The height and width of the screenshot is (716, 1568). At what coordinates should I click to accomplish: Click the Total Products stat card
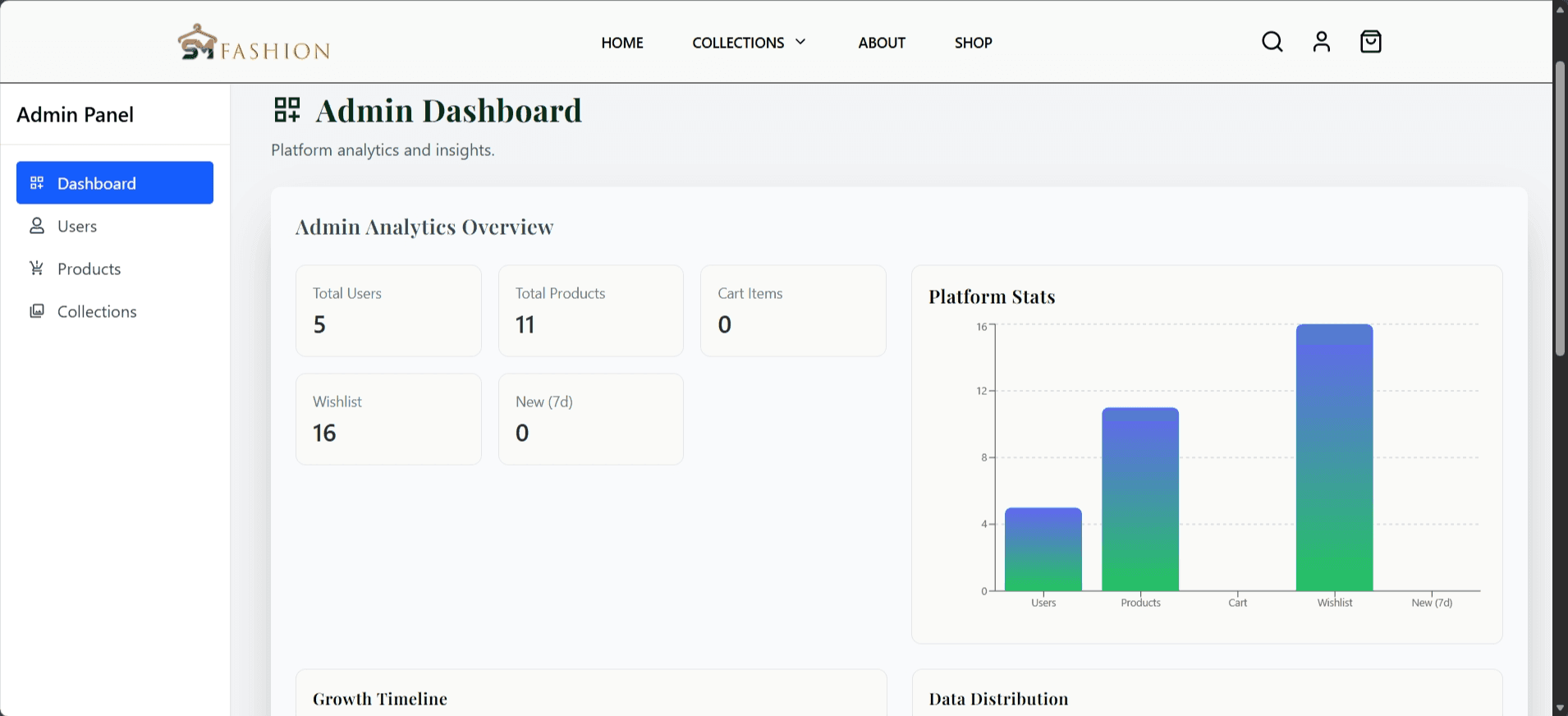pyautogui.click(x=591, y=310)
